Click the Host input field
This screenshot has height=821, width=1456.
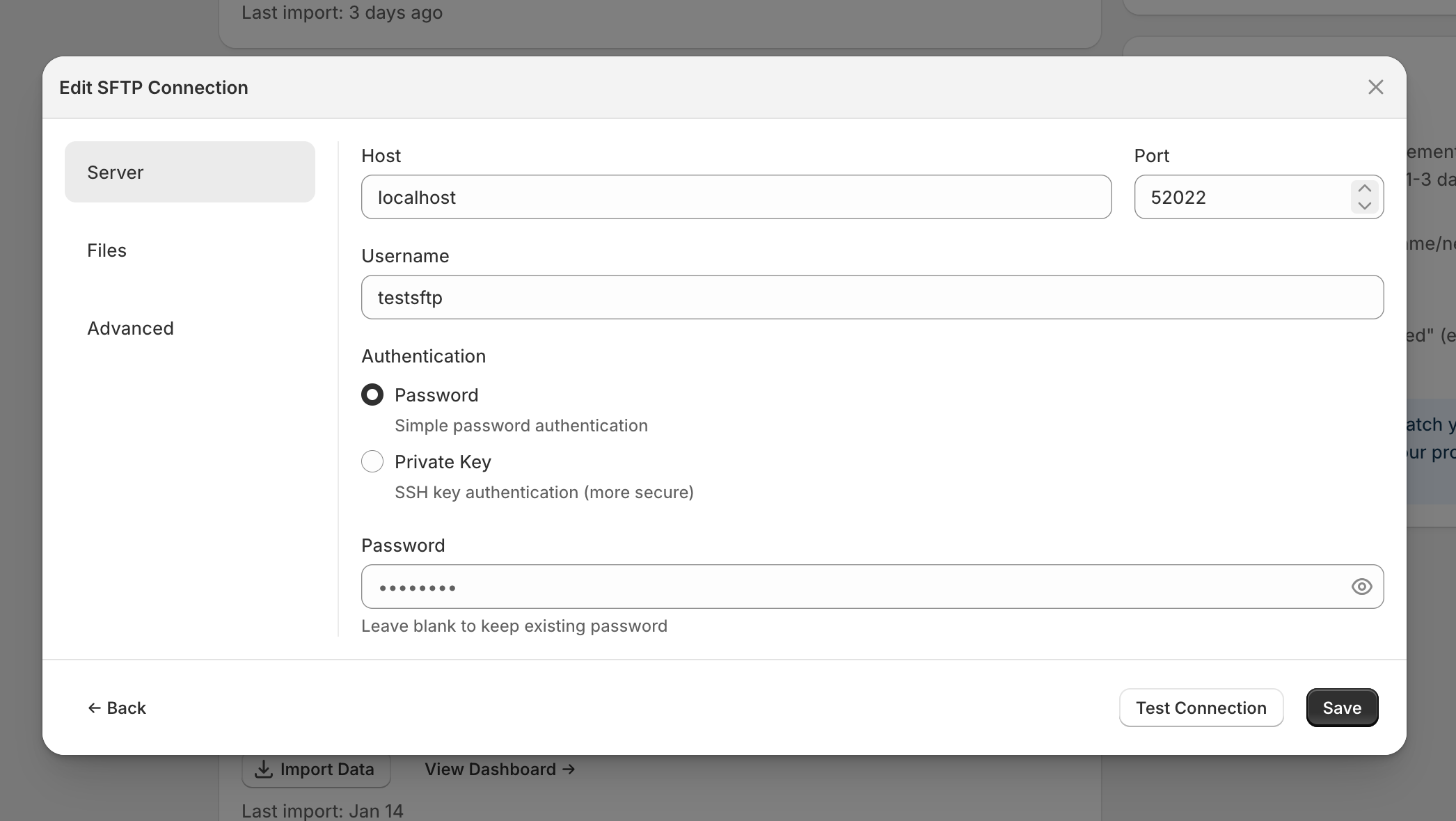pyautogui.click(x=736, y=197)
